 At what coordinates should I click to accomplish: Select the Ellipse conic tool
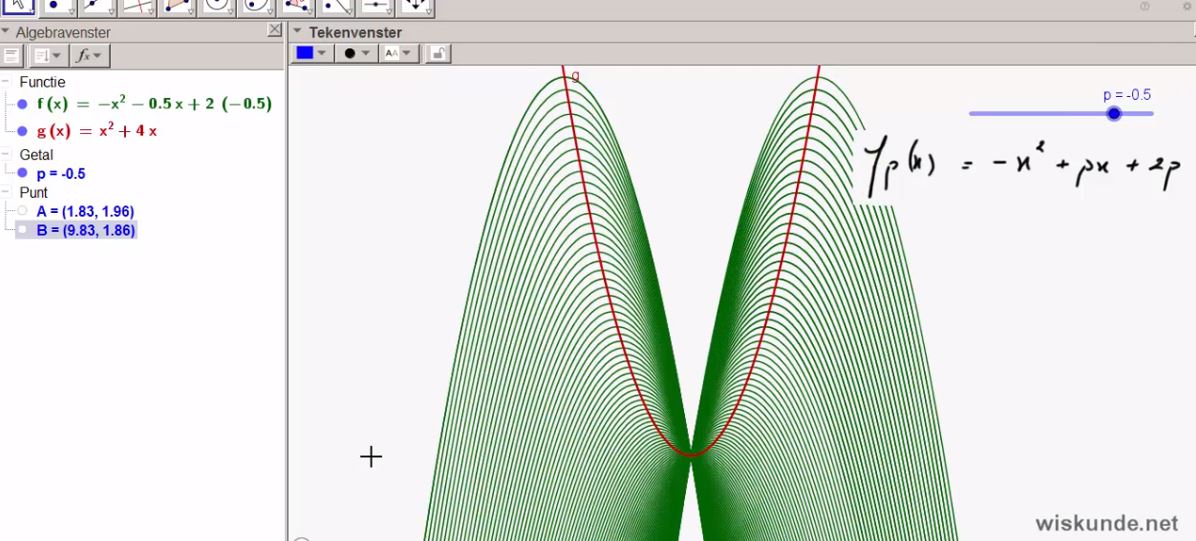[x=256, y=6]
